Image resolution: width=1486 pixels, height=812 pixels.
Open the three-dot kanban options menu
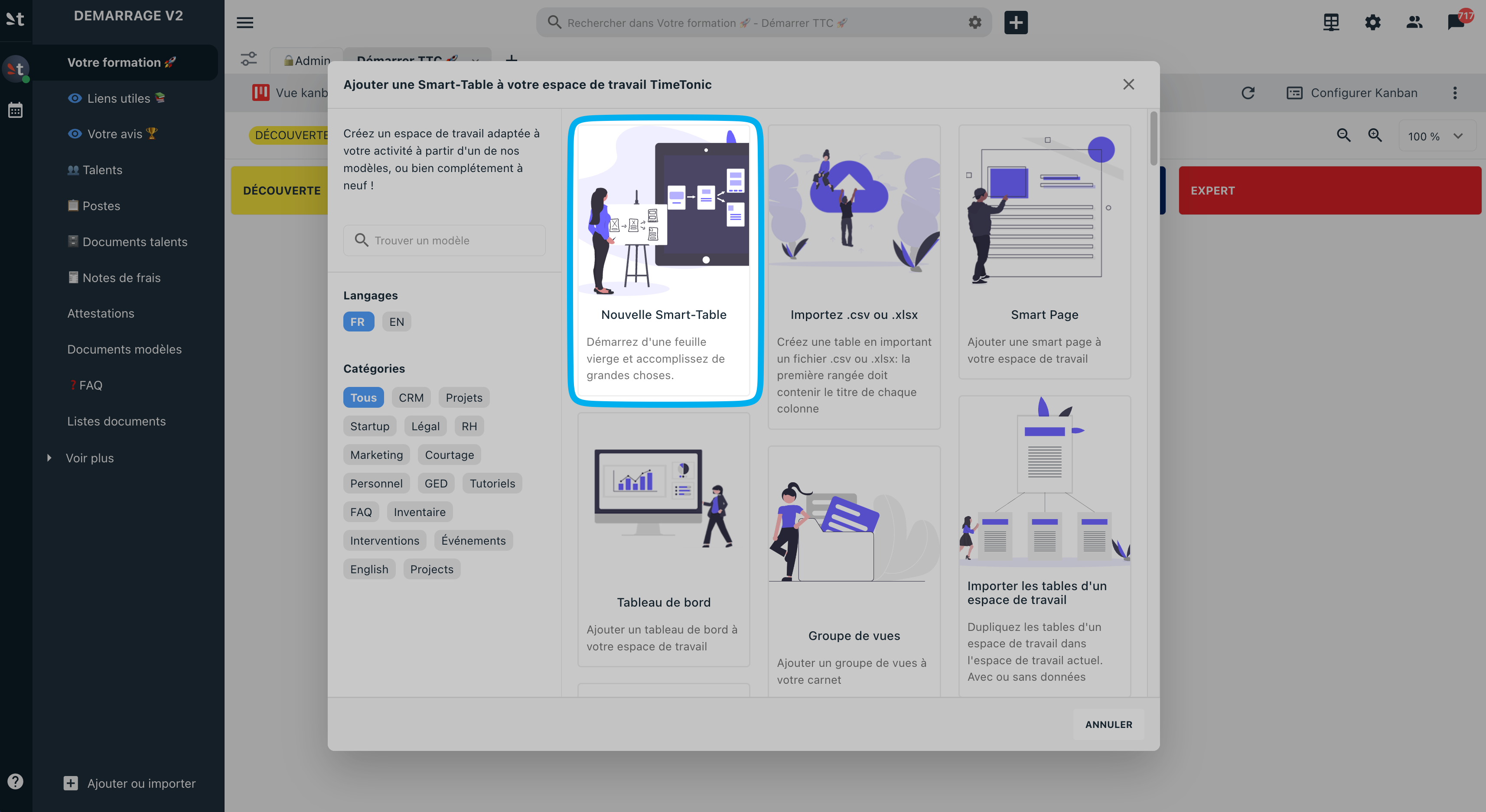tap(1454, 93)
